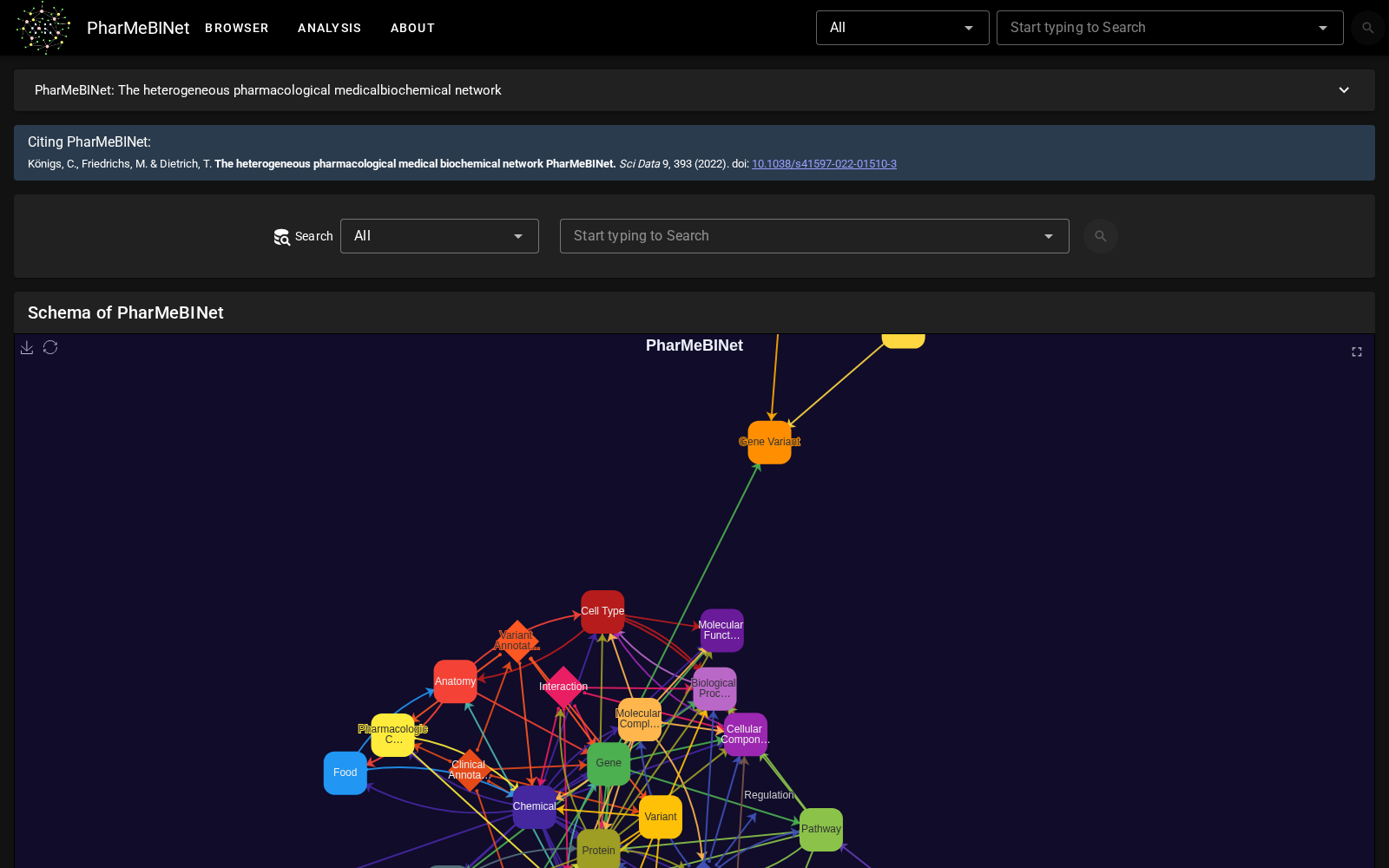Select the Cellular Component node
The height and width of the screenshot is (868, 1389).
tap(745, 734)
